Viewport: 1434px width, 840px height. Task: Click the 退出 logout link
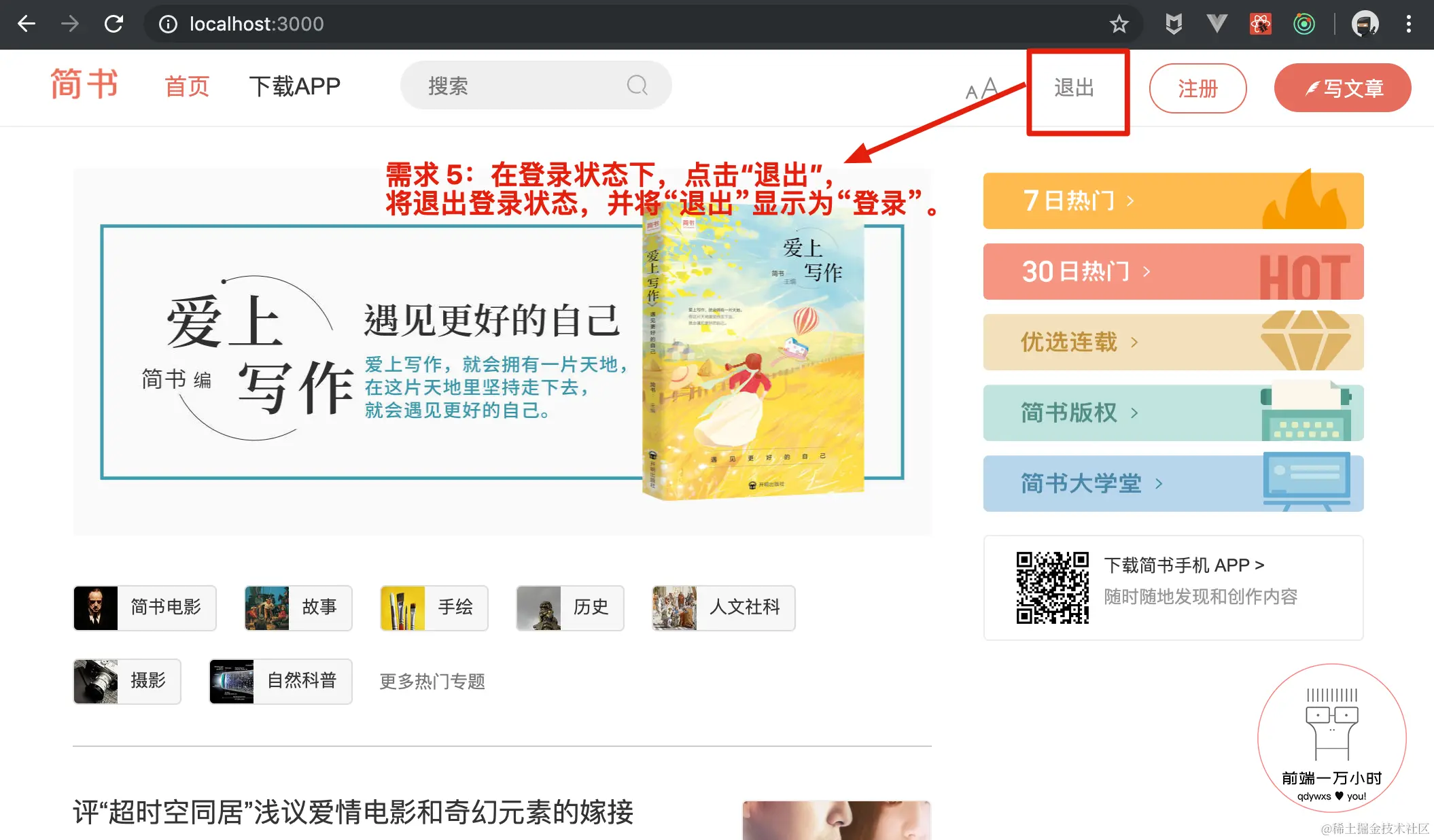[1074, 88]
